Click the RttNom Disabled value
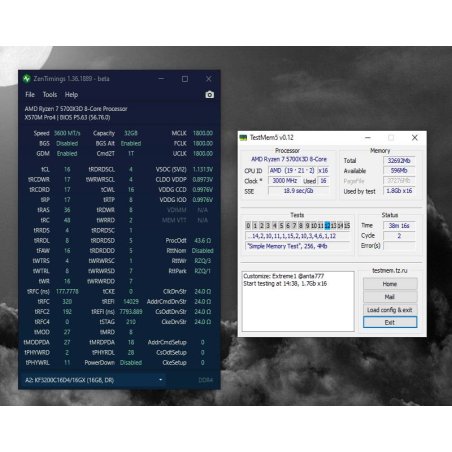The height and width of the screenshot is (452, 452). tap(203, 251)
